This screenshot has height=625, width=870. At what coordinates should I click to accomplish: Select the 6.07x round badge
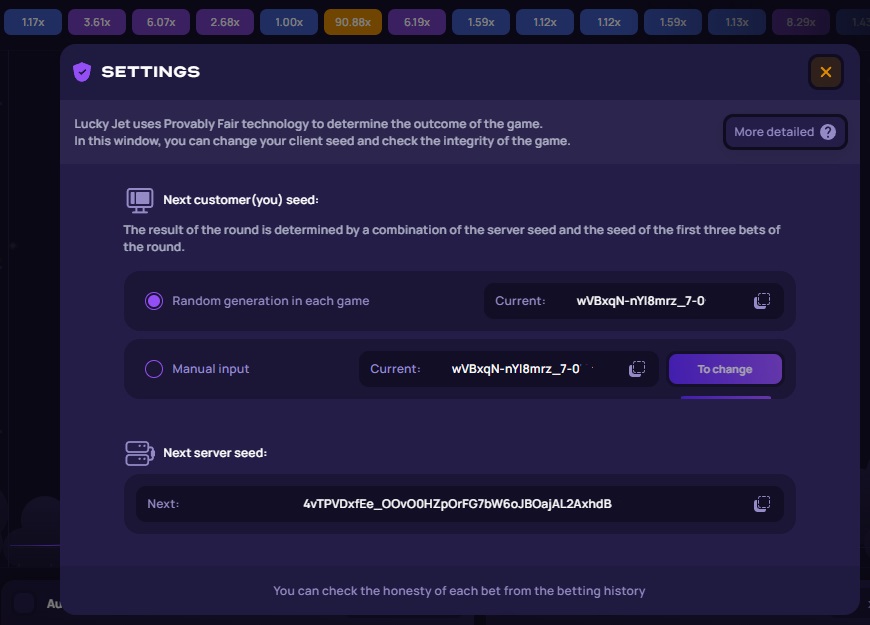[161, 22]
